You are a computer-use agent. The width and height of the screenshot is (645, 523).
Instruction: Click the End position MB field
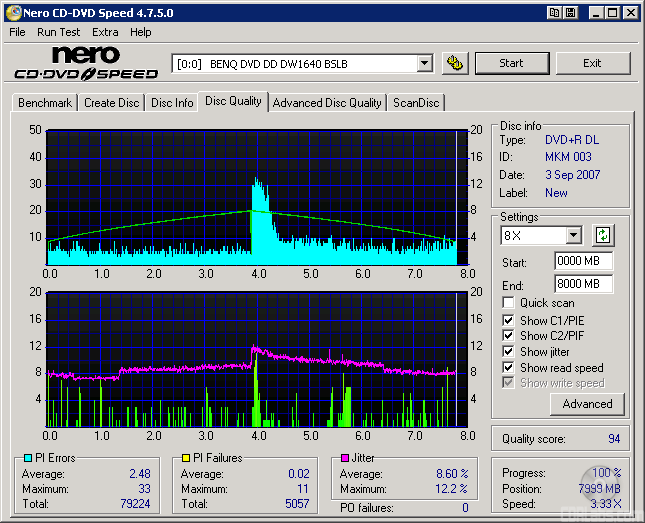(x=583, y=284)
